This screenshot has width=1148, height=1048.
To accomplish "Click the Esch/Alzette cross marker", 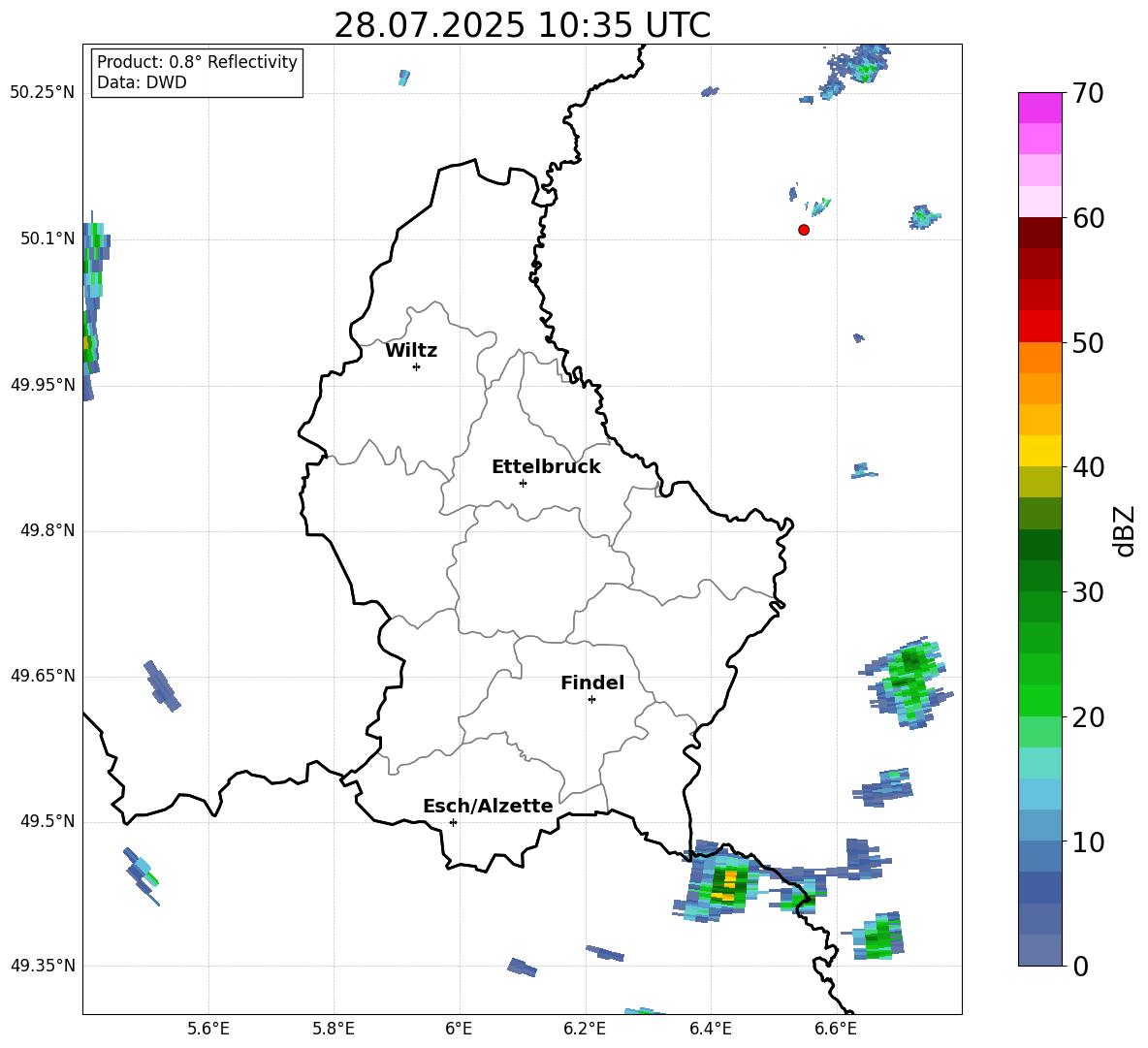I will [453, 822].
